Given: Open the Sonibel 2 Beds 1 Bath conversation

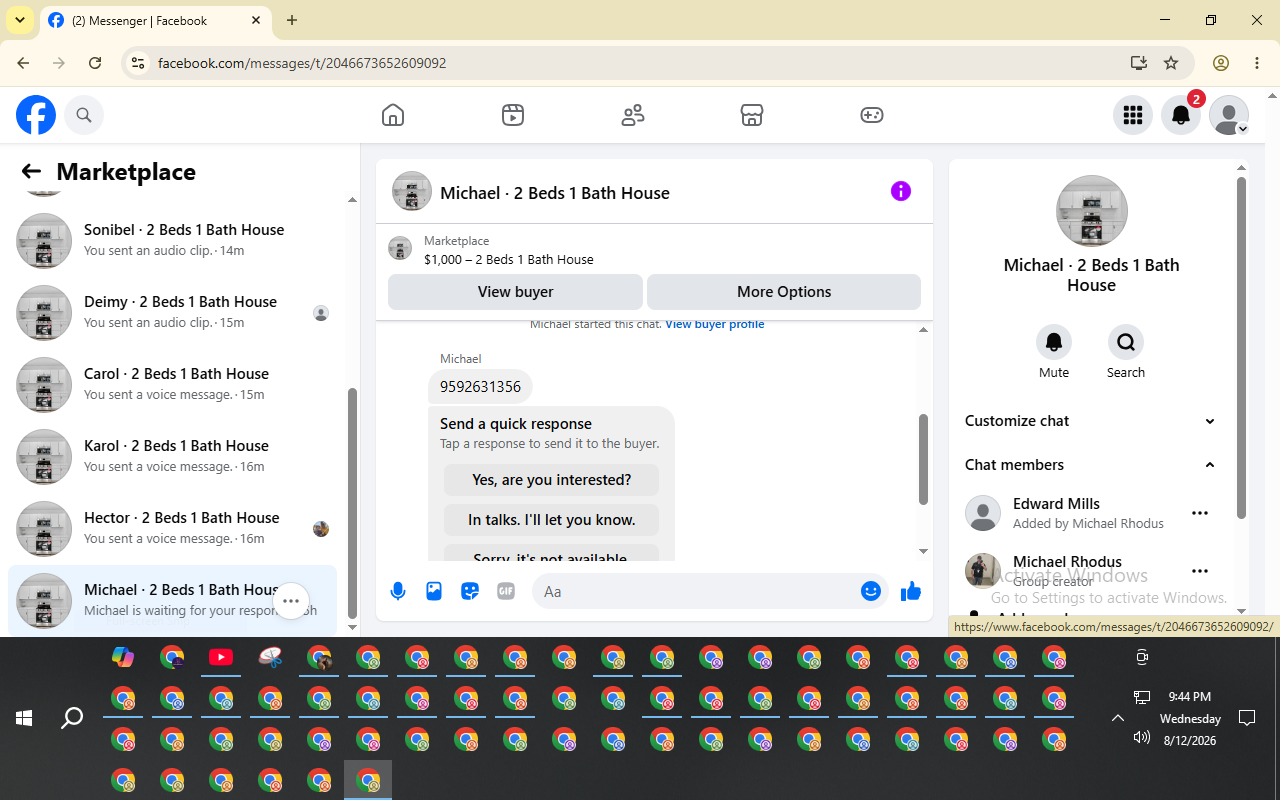Looking at the screenshot, I should point(173,241).
